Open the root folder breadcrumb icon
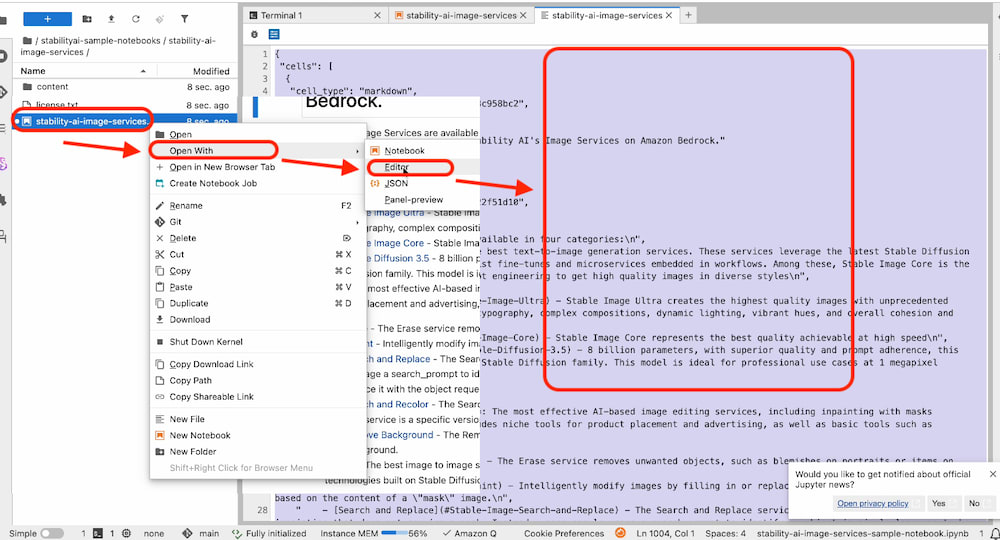Image resolution: width=1000 pixels, height=540 pixels. pos(27,40)
